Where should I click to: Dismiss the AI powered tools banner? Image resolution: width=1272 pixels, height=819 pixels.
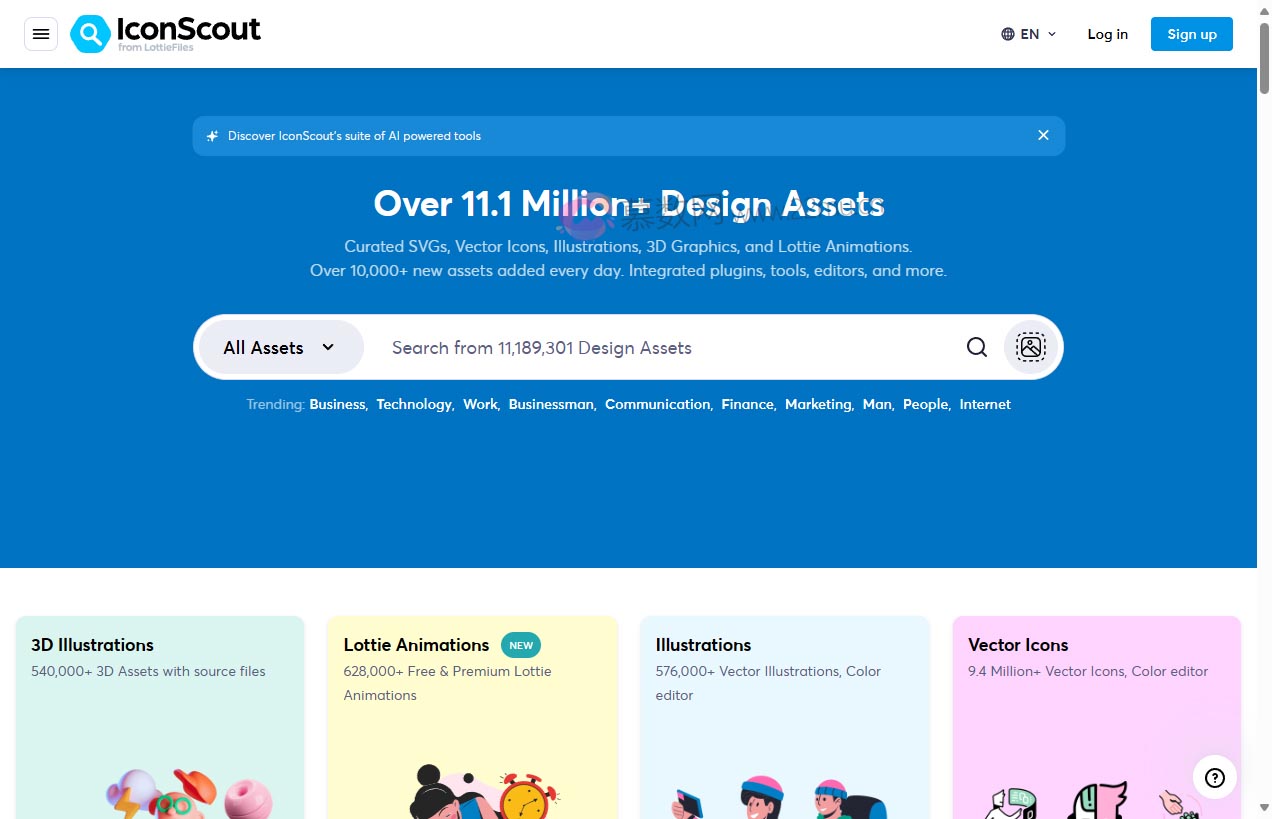[1043, 135]
